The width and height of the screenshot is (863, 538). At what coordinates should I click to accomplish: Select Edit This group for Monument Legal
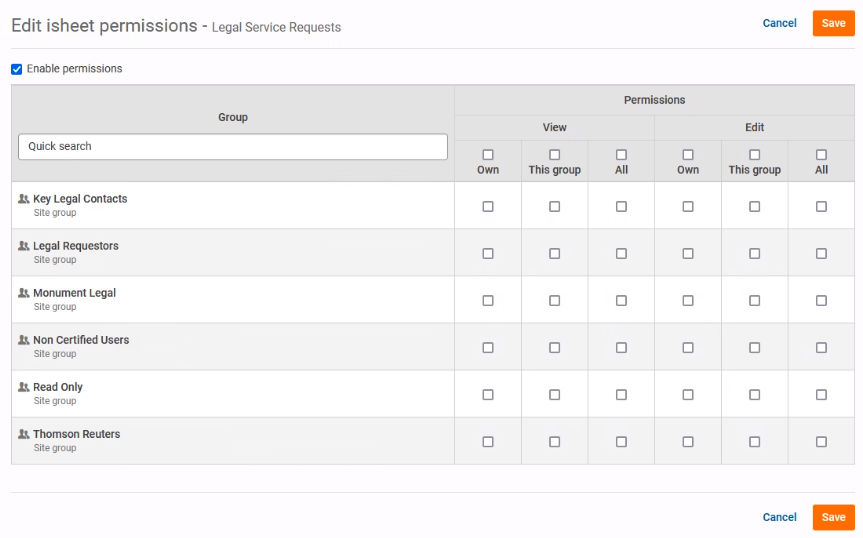click(754, 300)
